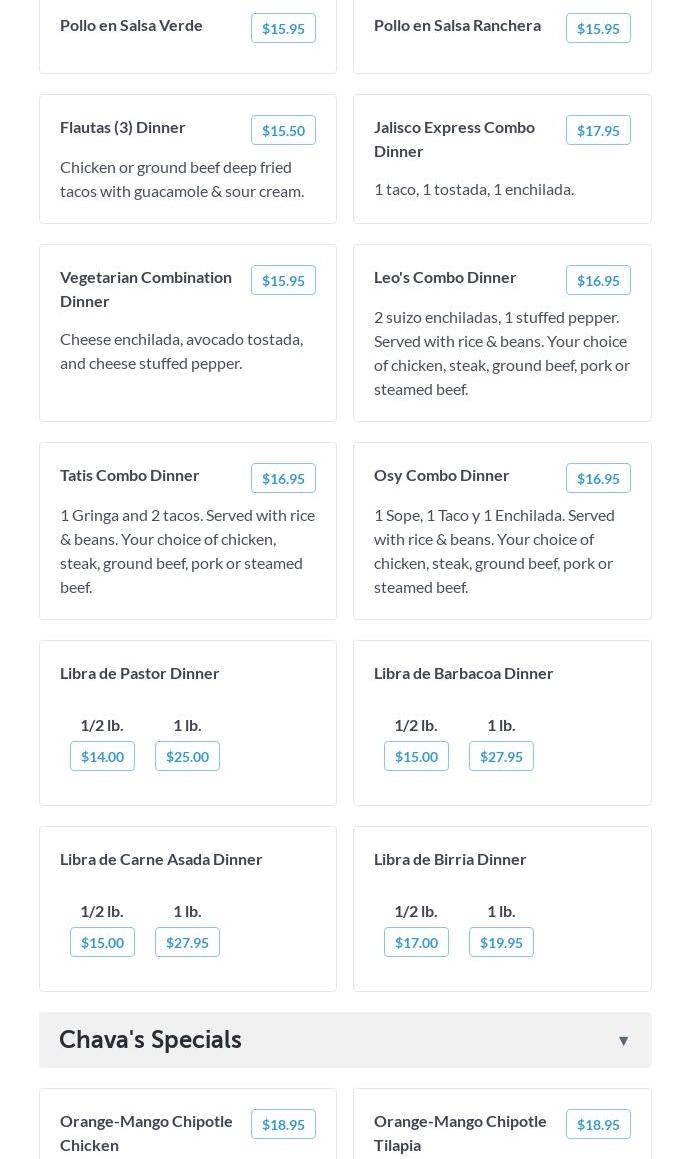Screen dimensions: 690x1159
Task: Click Orange-Mango Chipotle Tilapia $18.95 price
Action: pos(598,1125)
